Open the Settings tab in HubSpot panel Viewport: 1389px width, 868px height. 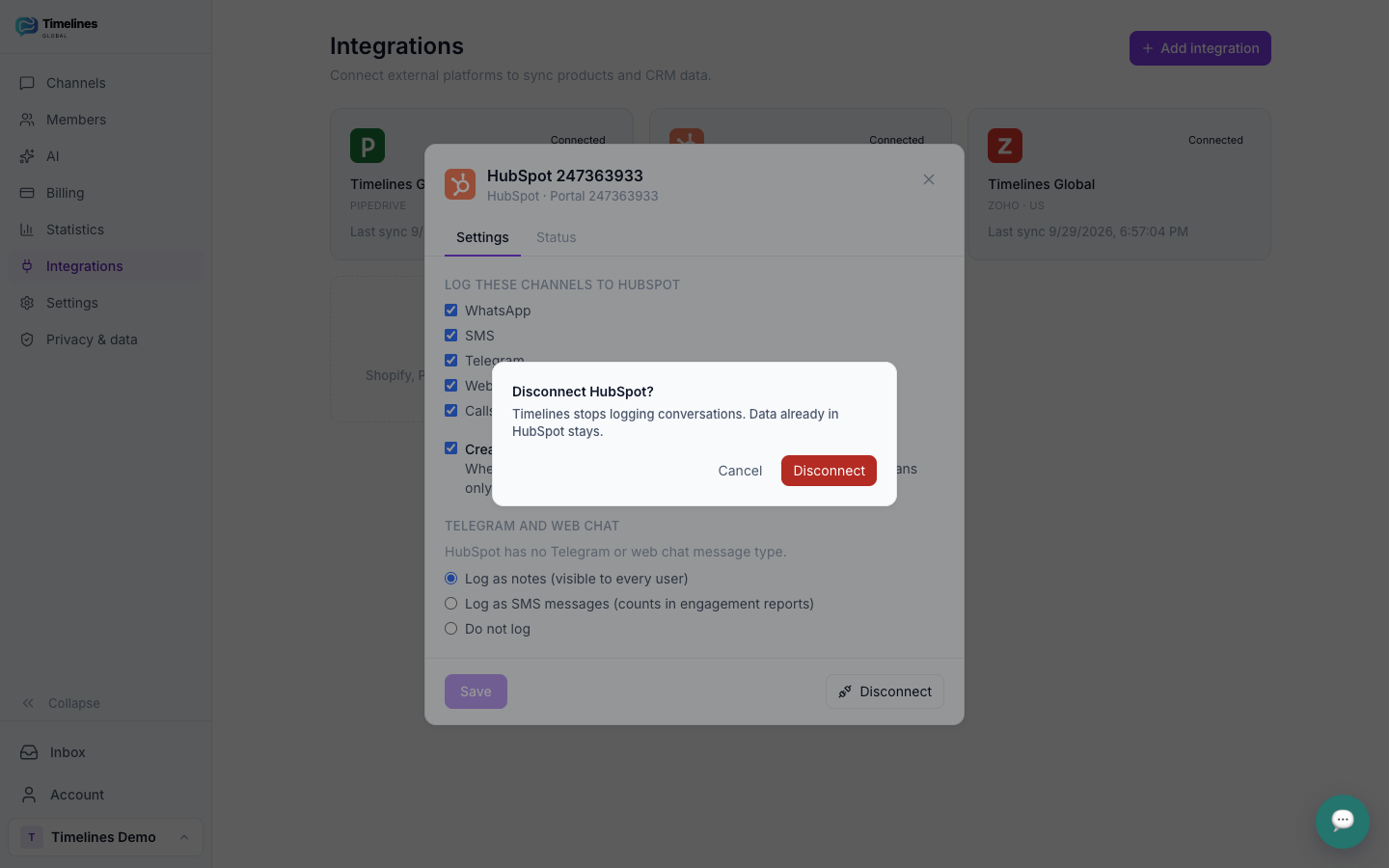[x=482, y=237]
